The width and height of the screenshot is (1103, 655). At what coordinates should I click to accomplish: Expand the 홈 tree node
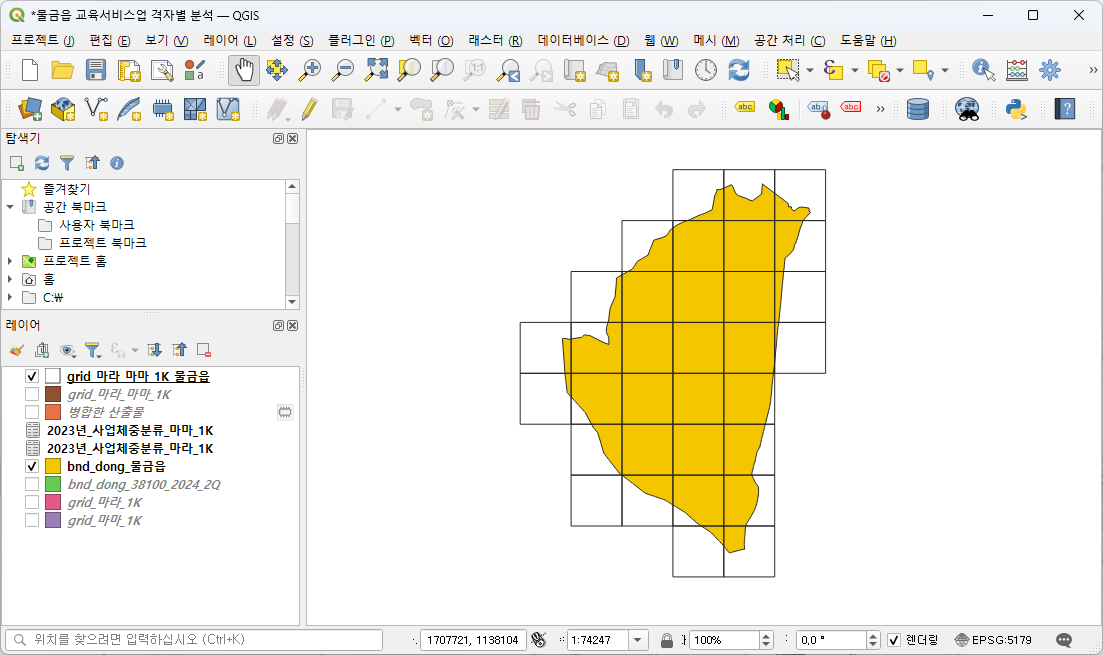coord(10,279)
